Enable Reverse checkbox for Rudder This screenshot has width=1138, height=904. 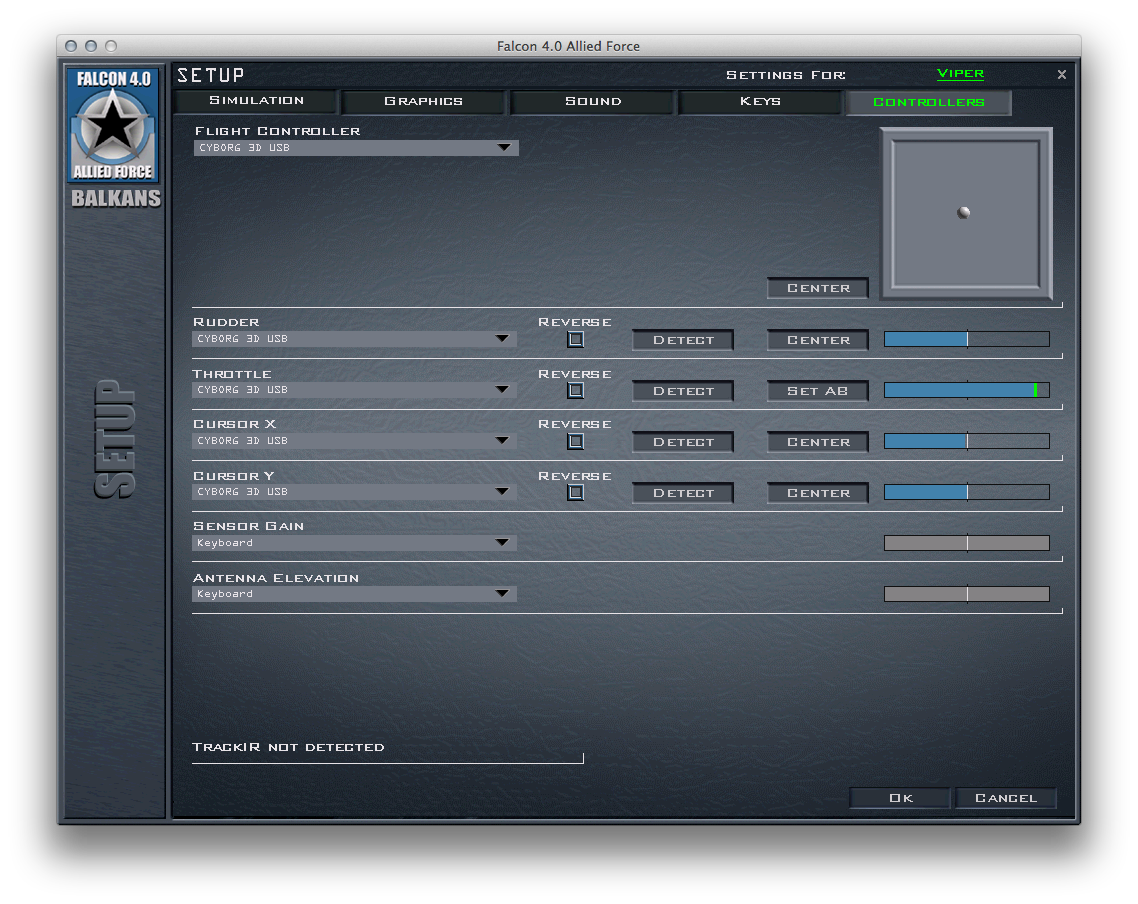pos(576,339)
